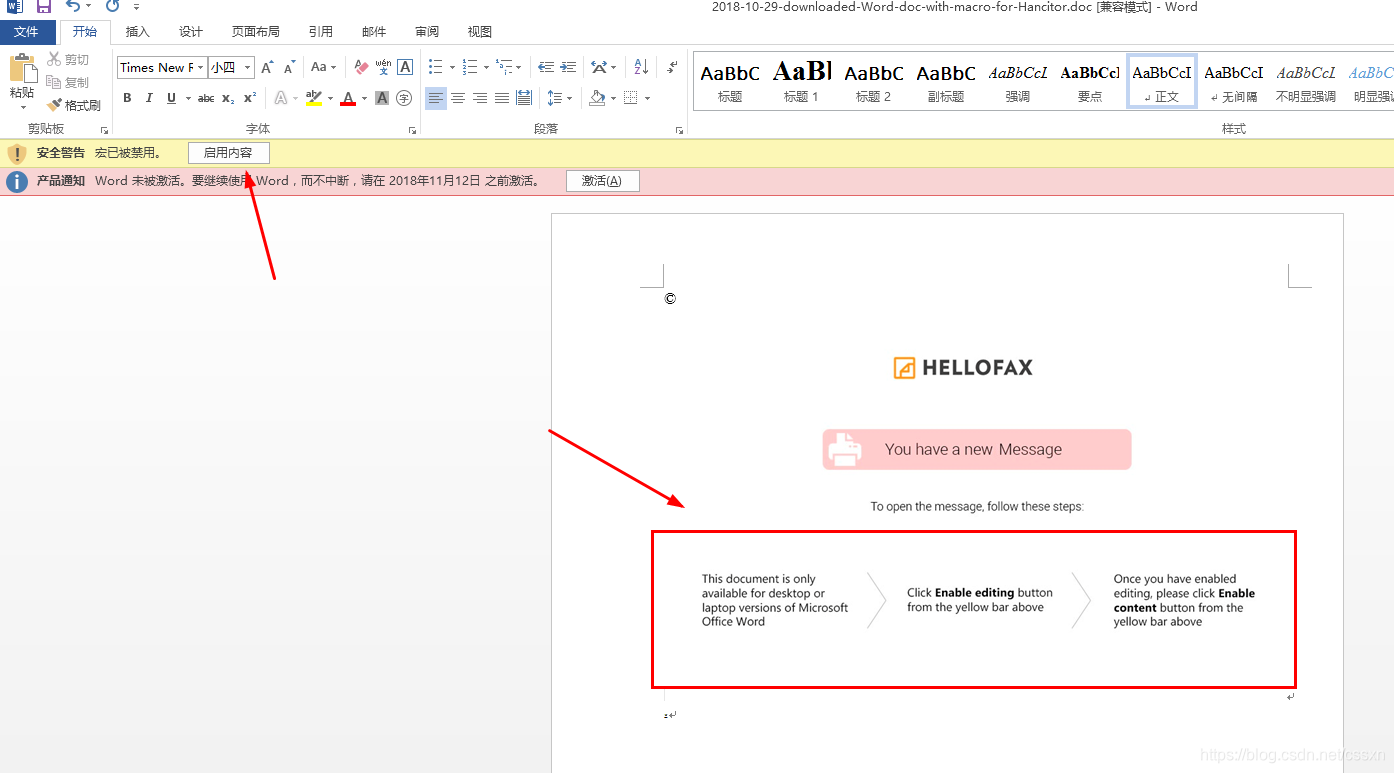
Task: Toggle Align Right paragraph alignment
Action: pos(480,98)
